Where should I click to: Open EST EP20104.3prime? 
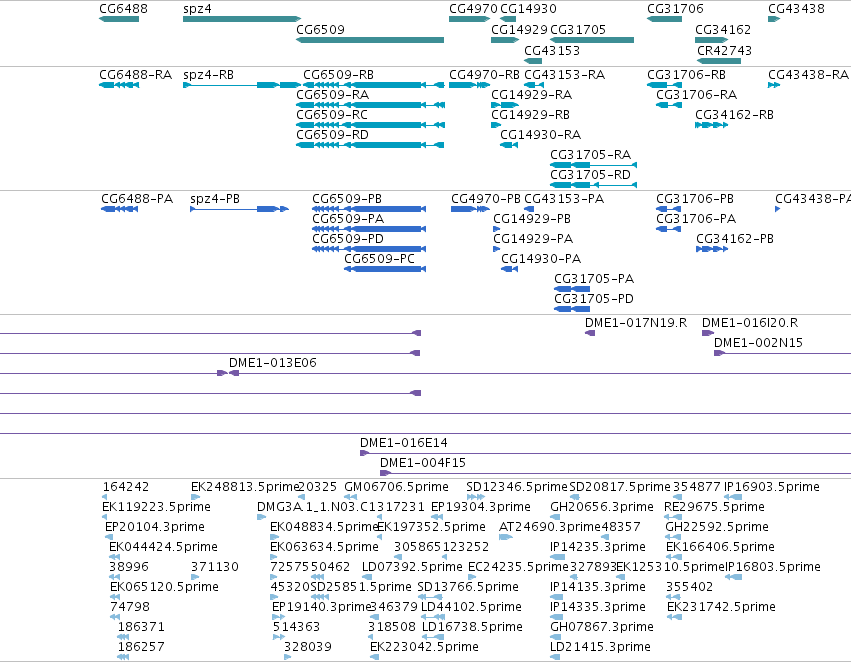109,537
